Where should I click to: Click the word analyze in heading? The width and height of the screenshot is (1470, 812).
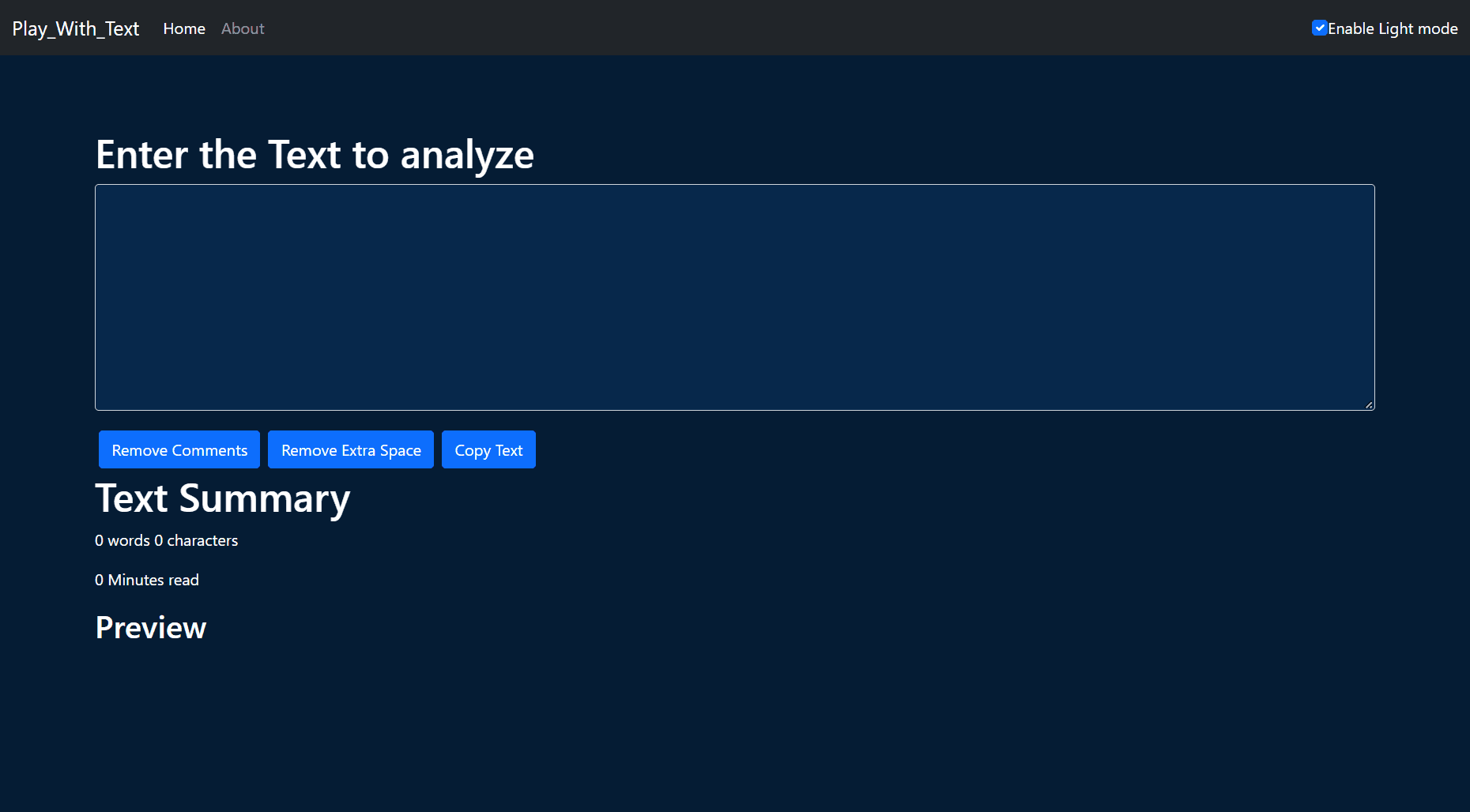click(x=468, y=155)
